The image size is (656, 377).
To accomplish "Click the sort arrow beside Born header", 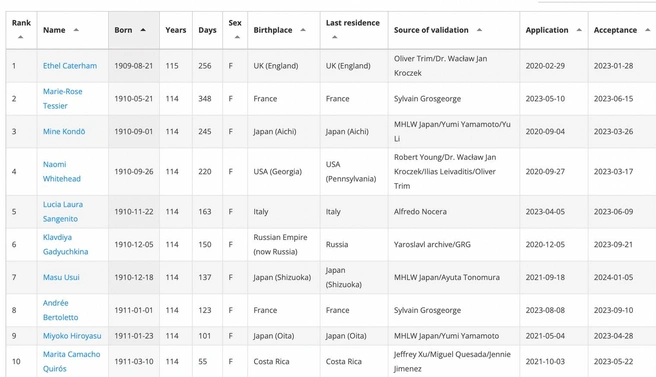I will 143,30.
